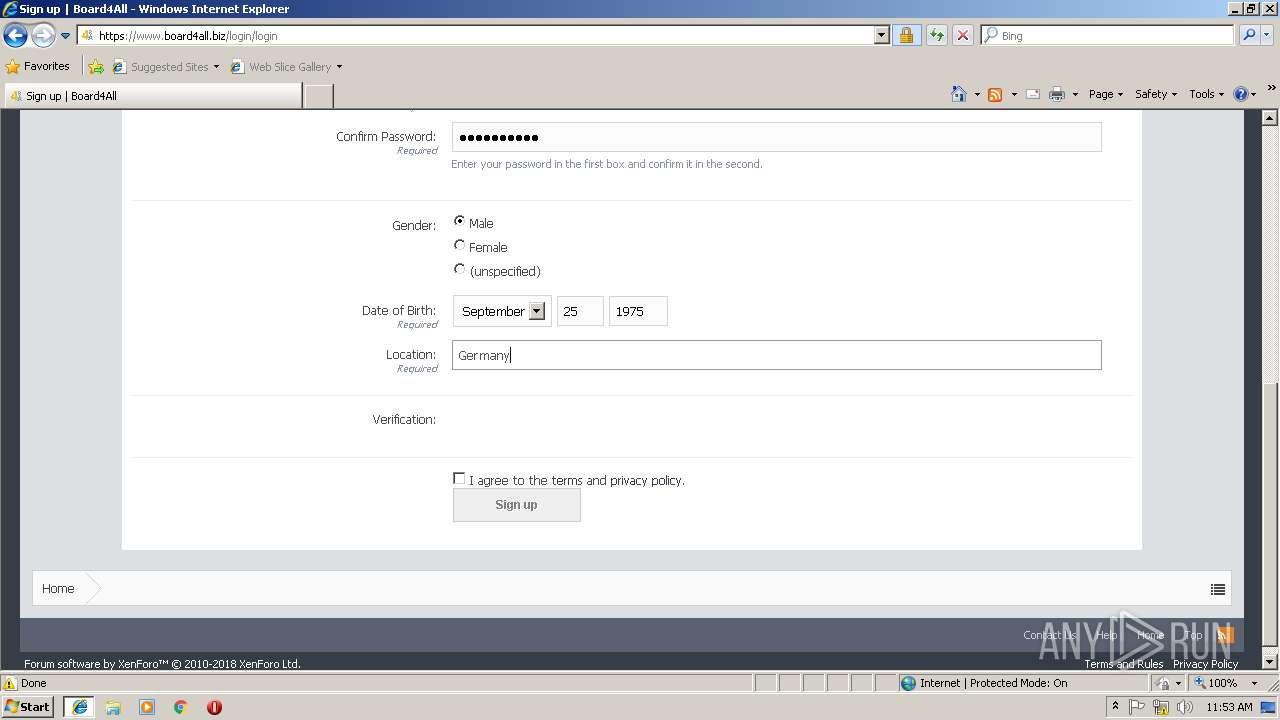Open Internet Explorer taskbar icon
Screen dimensions: 1280x720
80,707
